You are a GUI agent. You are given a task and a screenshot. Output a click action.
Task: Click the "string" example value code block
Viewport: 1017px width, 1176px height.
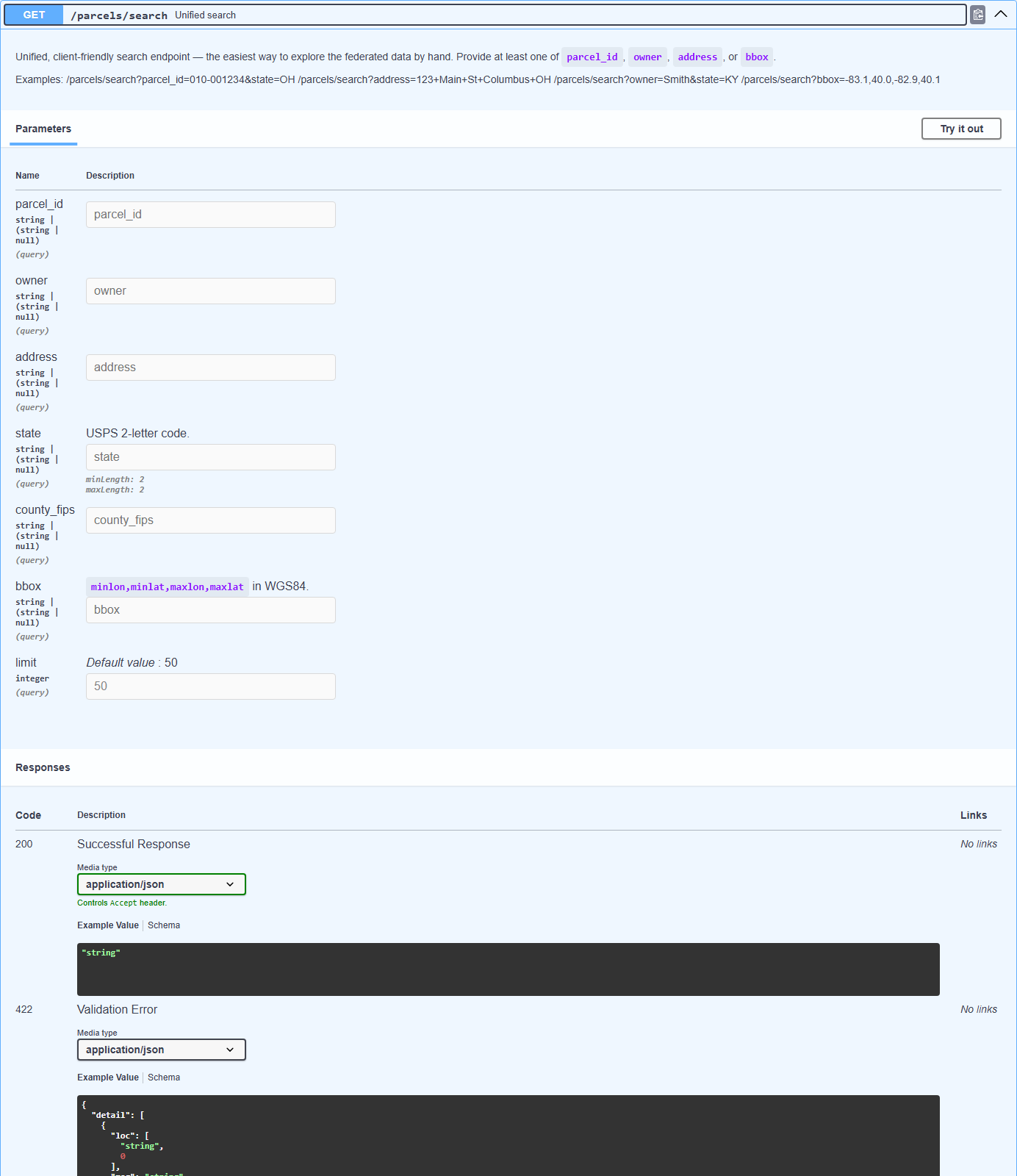[508, 969]
